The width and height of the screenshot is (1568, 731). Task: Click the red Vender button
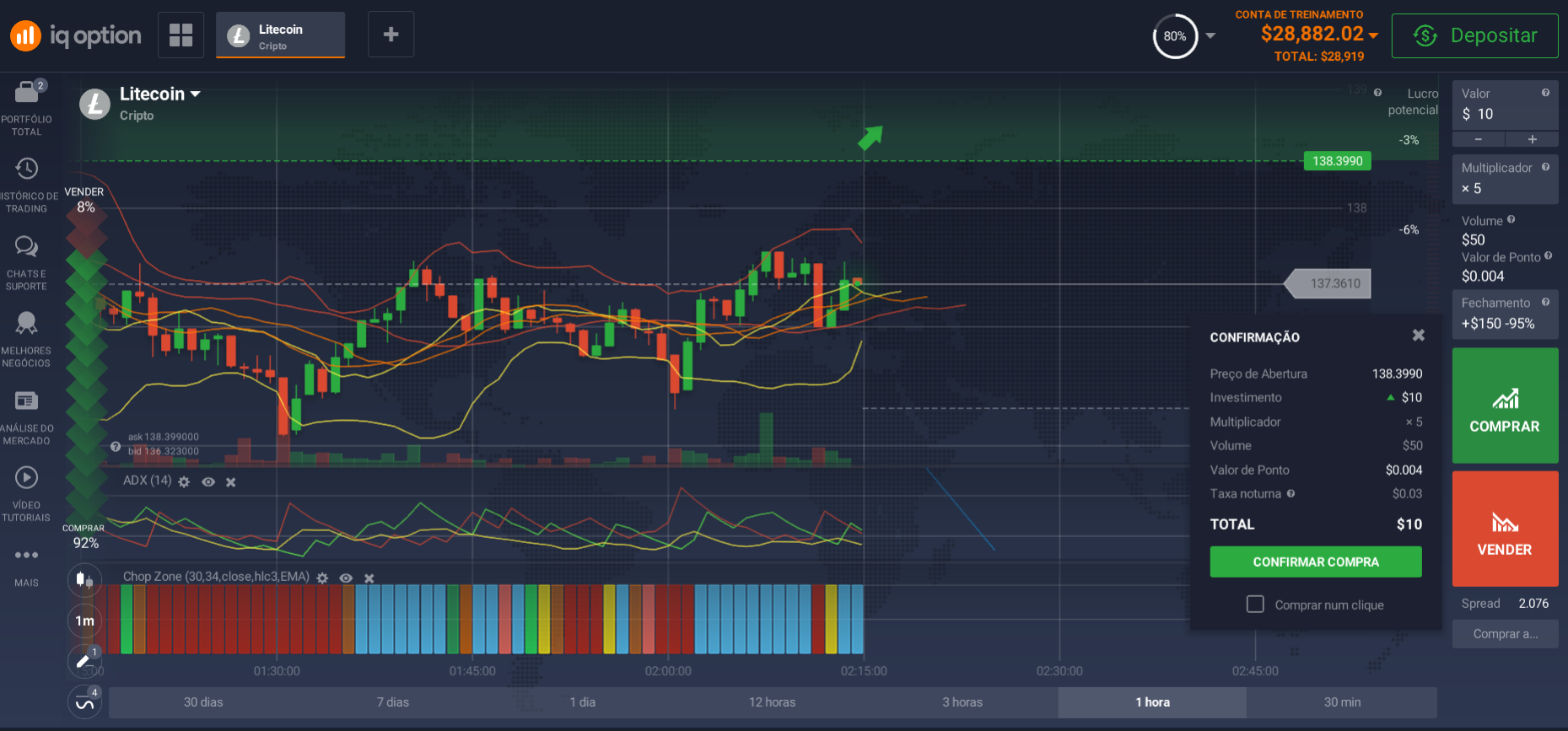(x=1506, y=529)
